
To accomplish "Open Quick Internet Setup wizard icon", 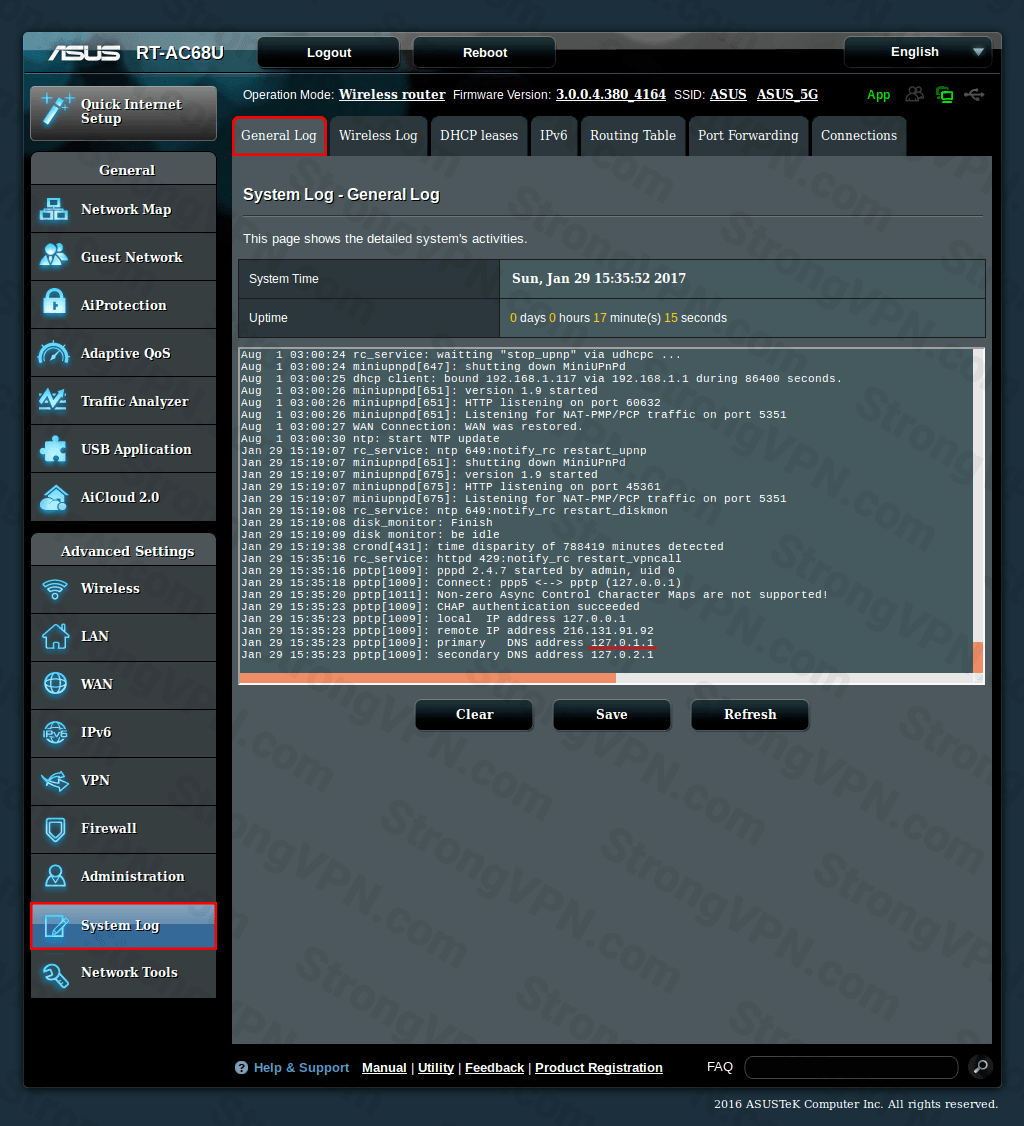I will (x=57, y=110).
